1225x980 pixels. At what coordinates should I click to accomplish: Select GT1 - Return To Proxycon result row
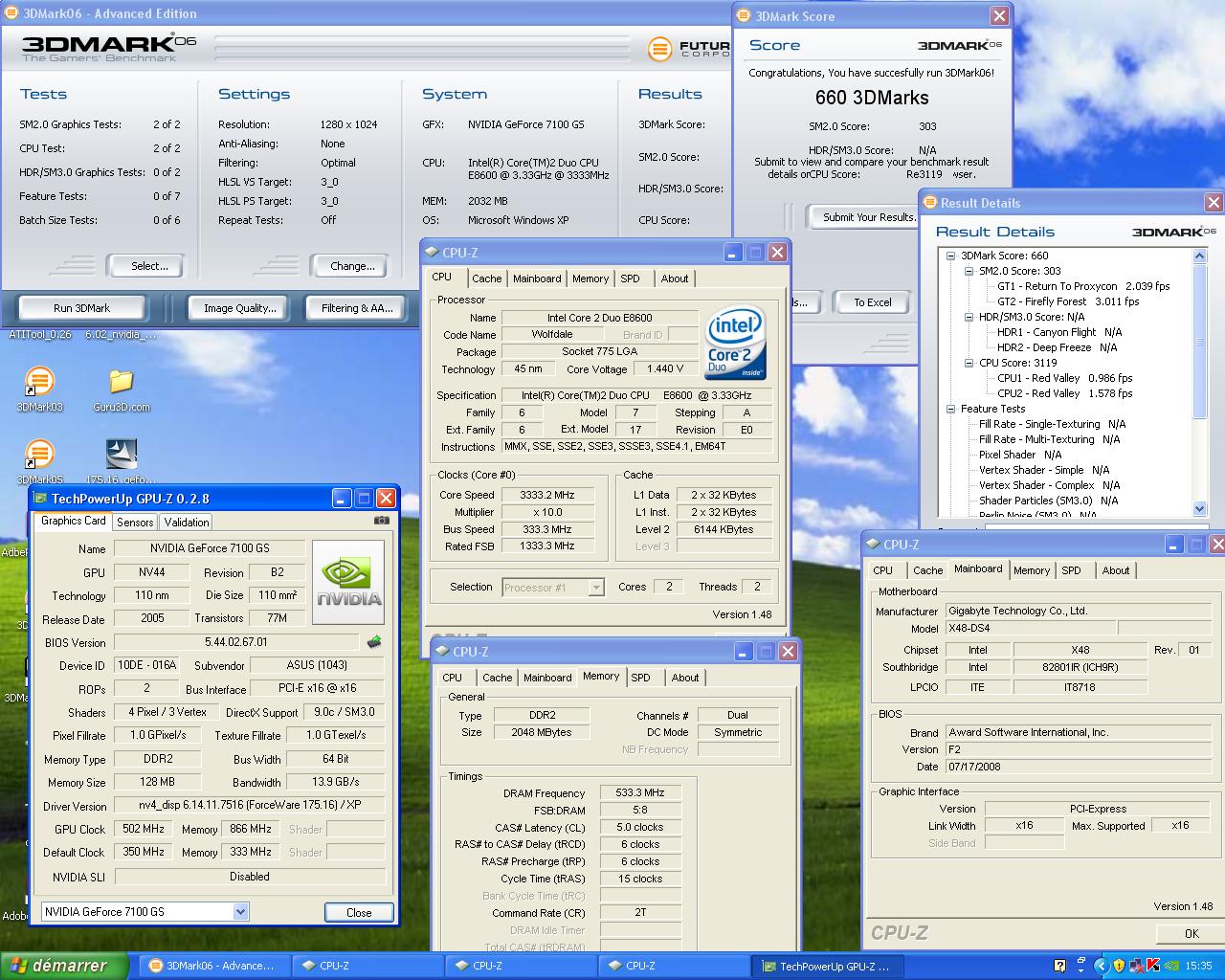[x=1083, y=286]
